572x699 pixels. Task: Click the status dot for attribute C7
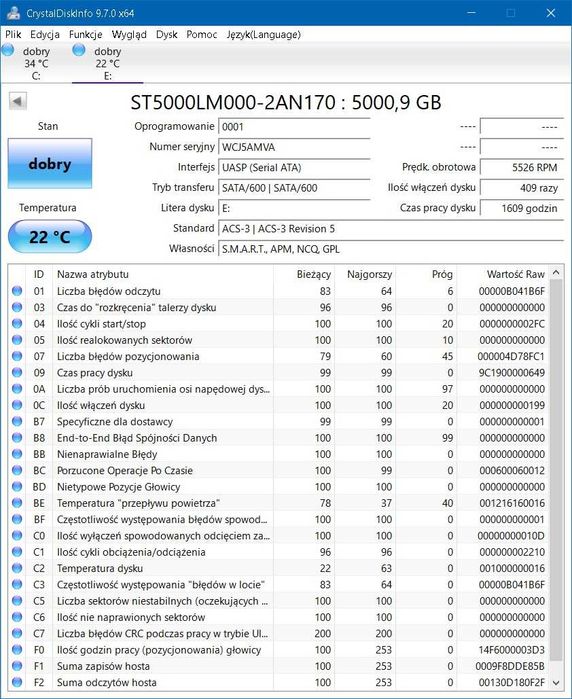[x=17, y=633]
